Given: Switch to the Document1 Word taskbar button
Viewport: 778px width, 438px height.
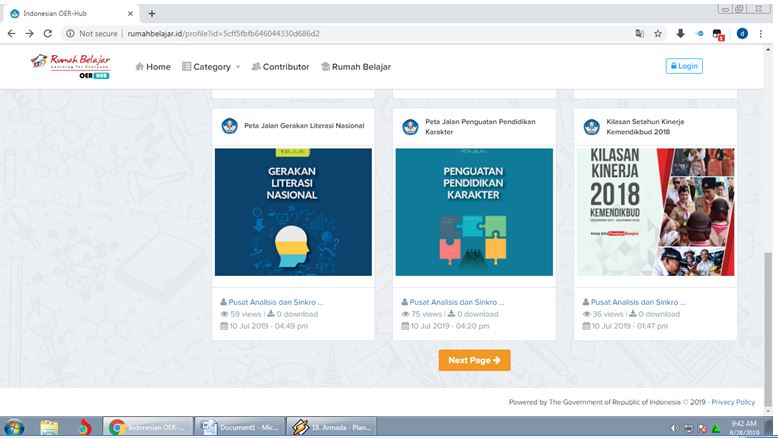Looking at the screenshot, I should pyautogui.click(x=240, y=427).
